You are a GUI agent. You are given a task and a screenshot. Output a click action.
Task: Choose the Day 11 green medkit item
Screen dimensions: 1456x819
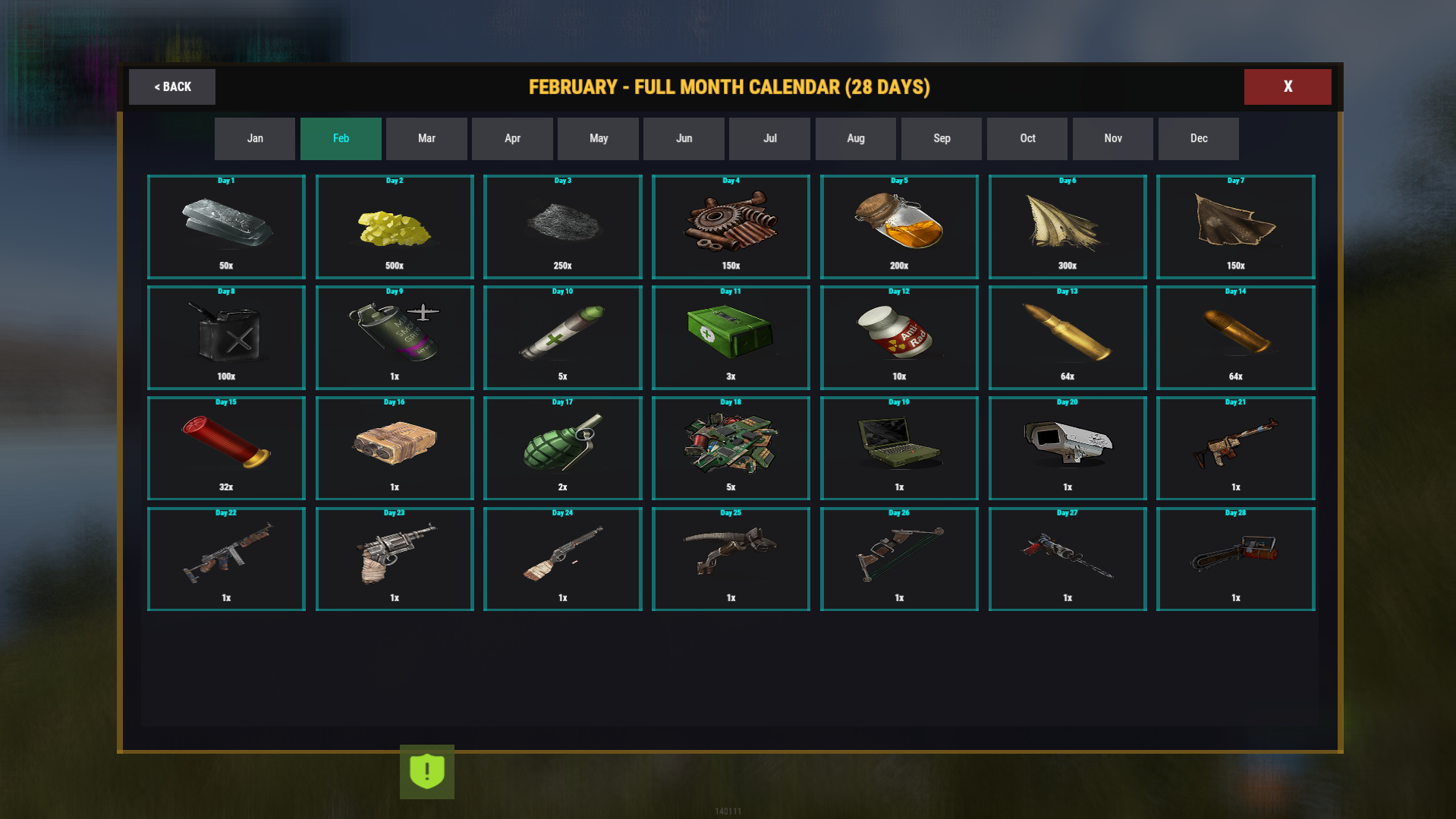pos(731,338)
